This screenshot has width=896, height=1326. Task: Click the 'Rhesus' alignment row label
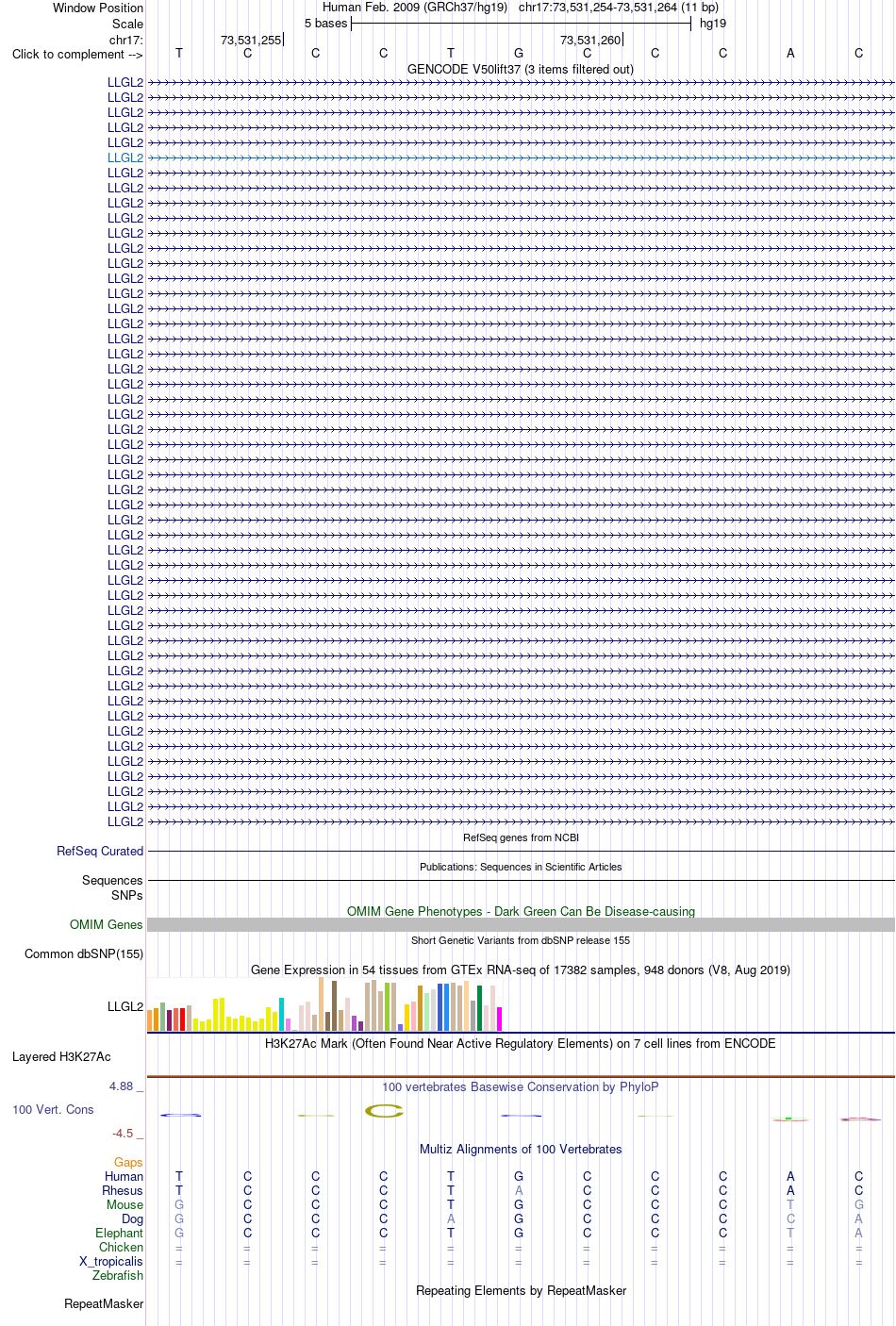coord(123,1190)
